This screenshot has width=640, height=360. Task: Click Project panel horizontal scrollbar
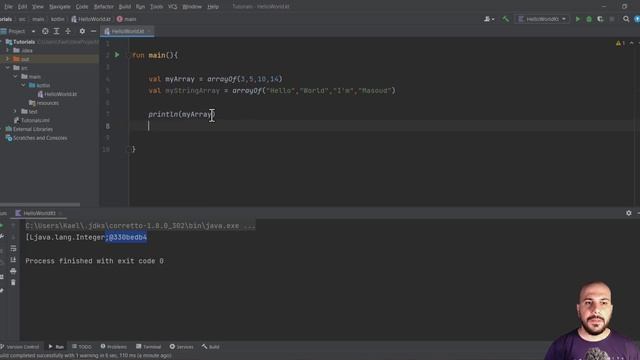[x=40, y=204]
